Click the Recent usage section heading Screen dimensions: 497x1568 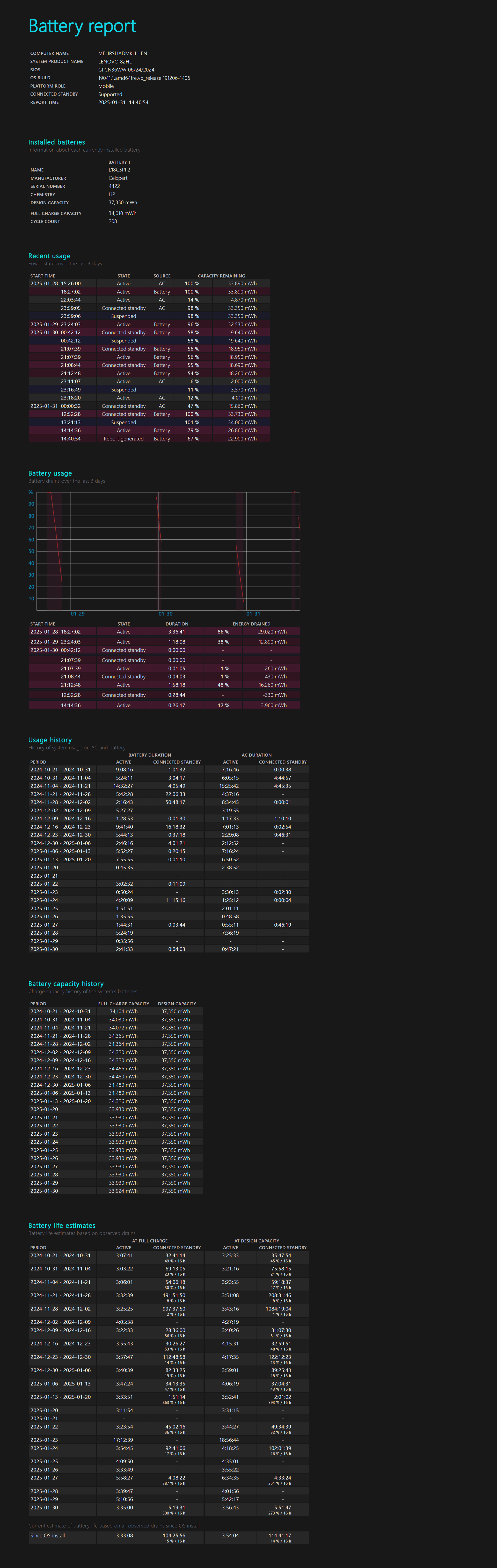click(49, 256)
